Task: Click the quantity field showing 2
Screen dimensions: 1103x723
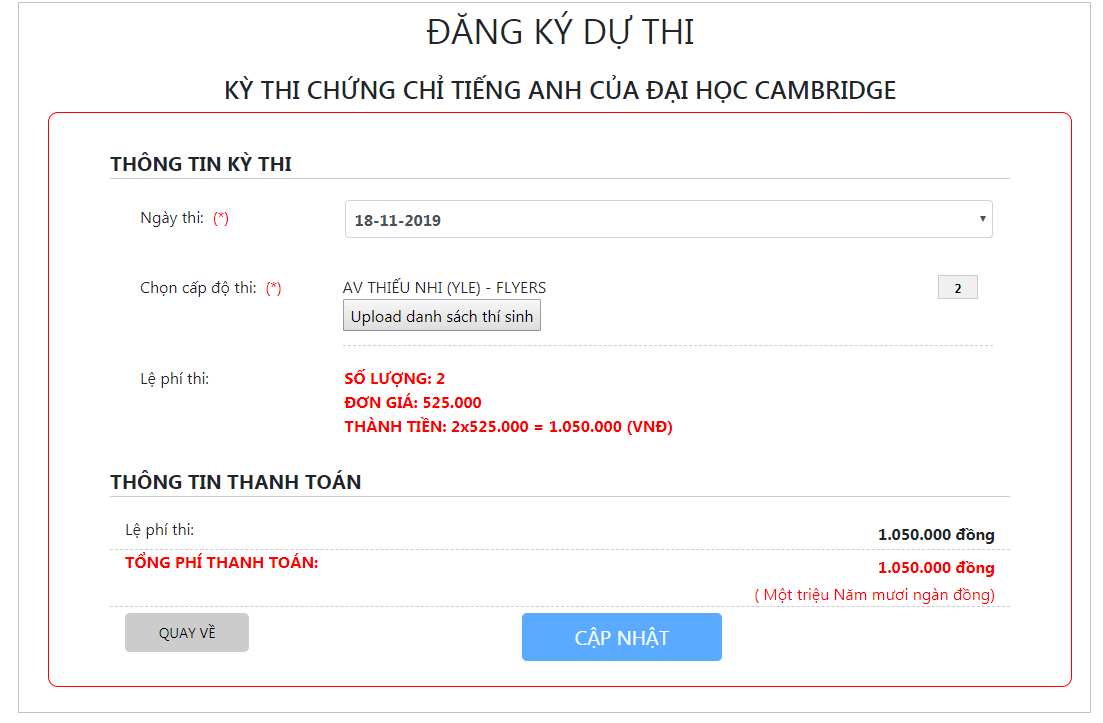Action: [x=957, y=288]
